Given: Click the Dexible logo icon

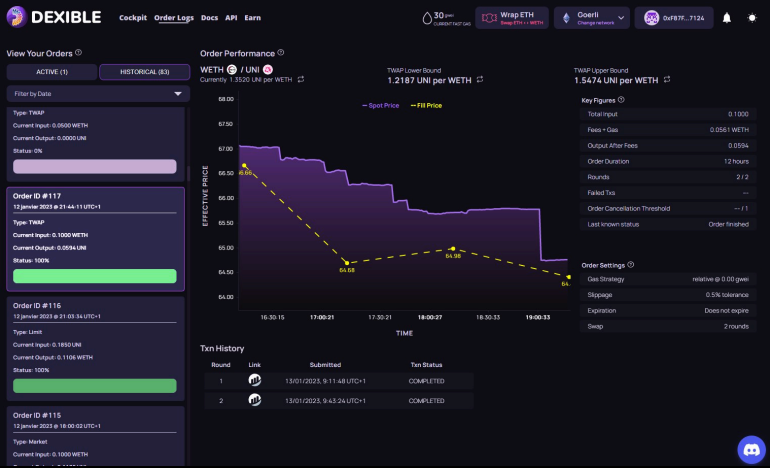Looking at the screenshot, I should pos(16,17).
